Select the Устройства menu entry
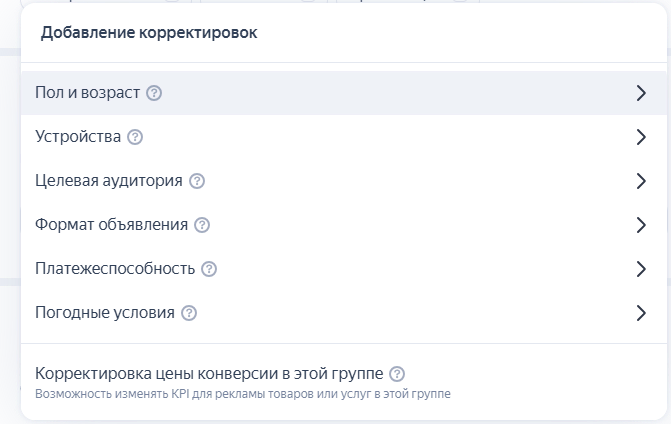 pos(344,137)
